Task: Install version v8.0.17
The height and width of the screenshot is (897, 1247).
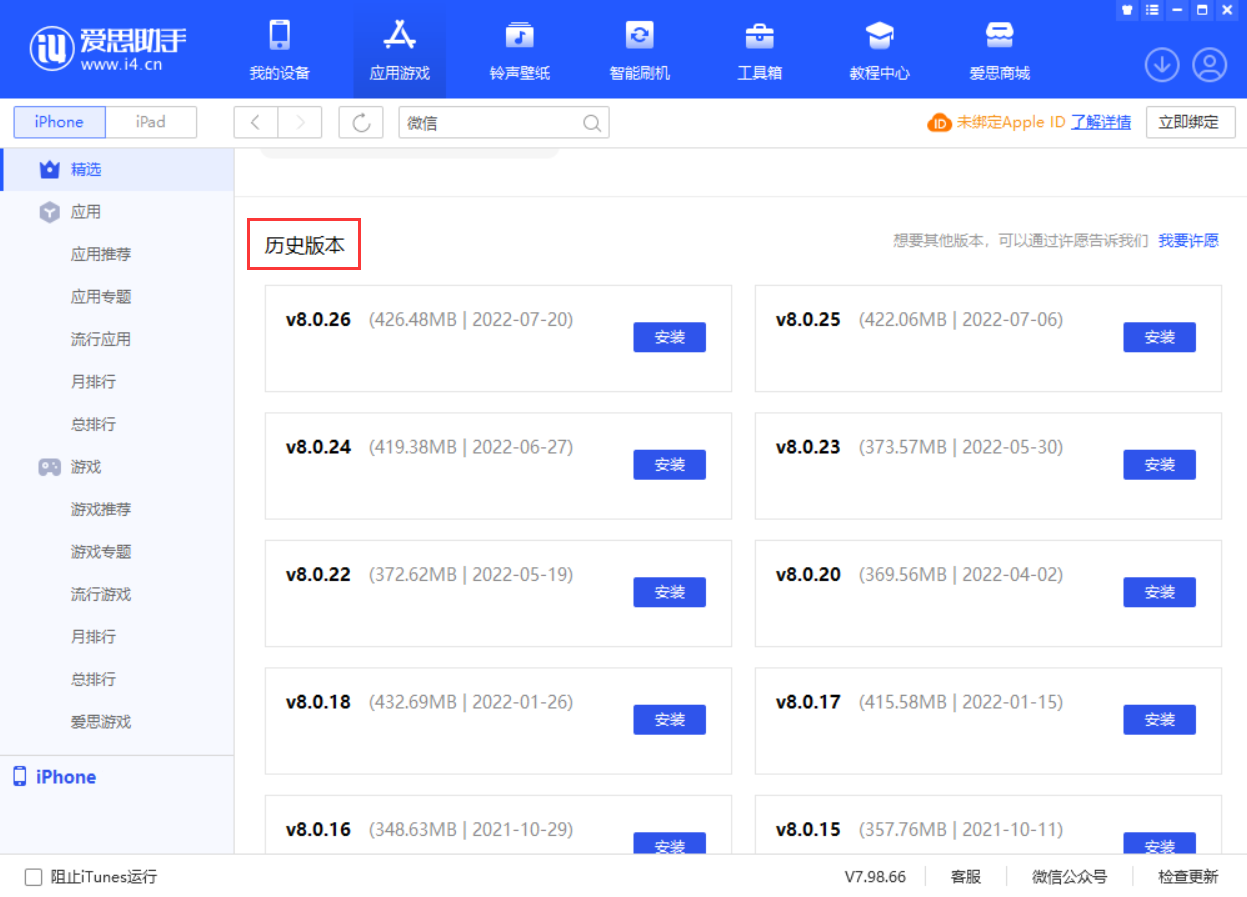Action: [x=1159, y=719]
